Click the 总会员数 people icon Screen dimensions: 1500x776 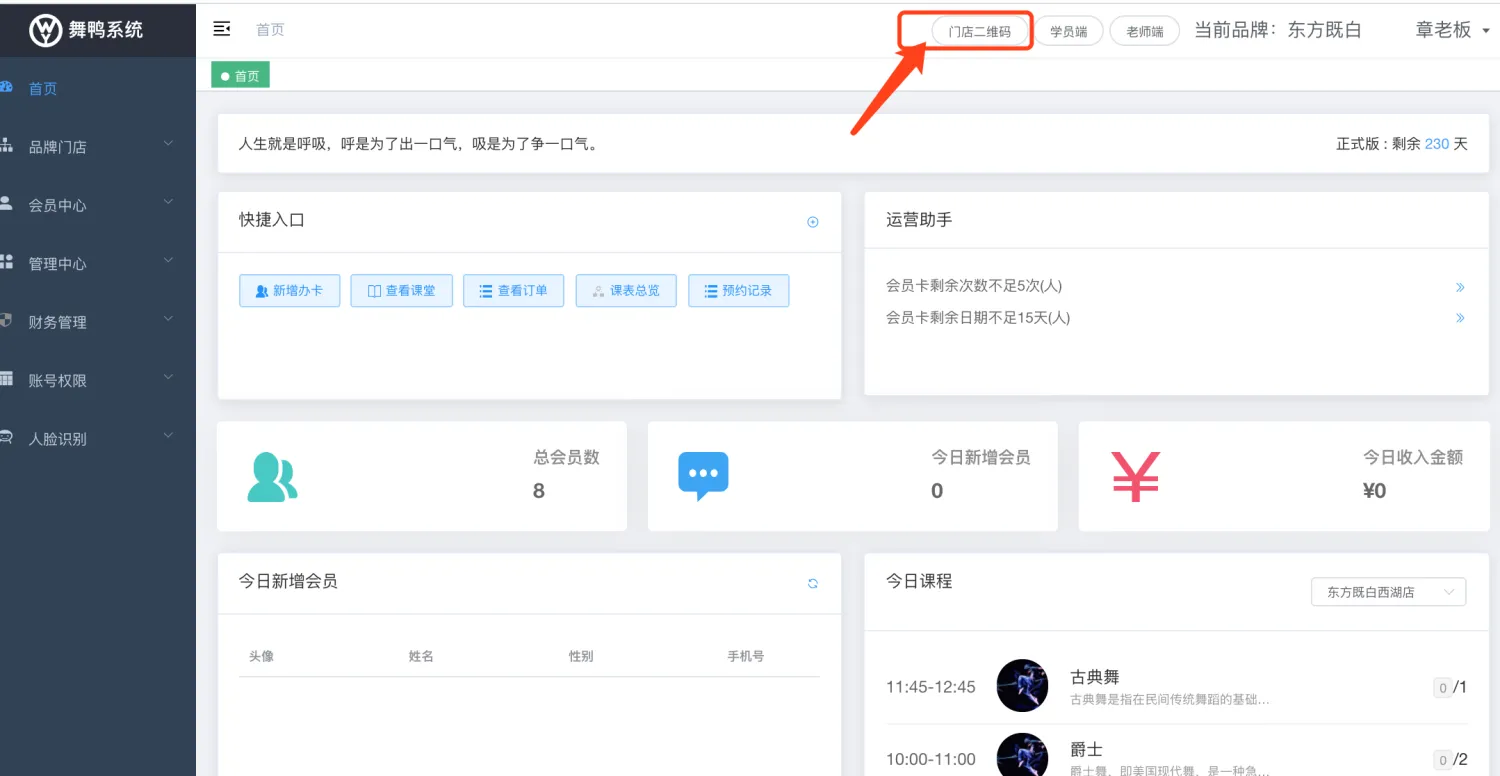[x=272, y=477]
